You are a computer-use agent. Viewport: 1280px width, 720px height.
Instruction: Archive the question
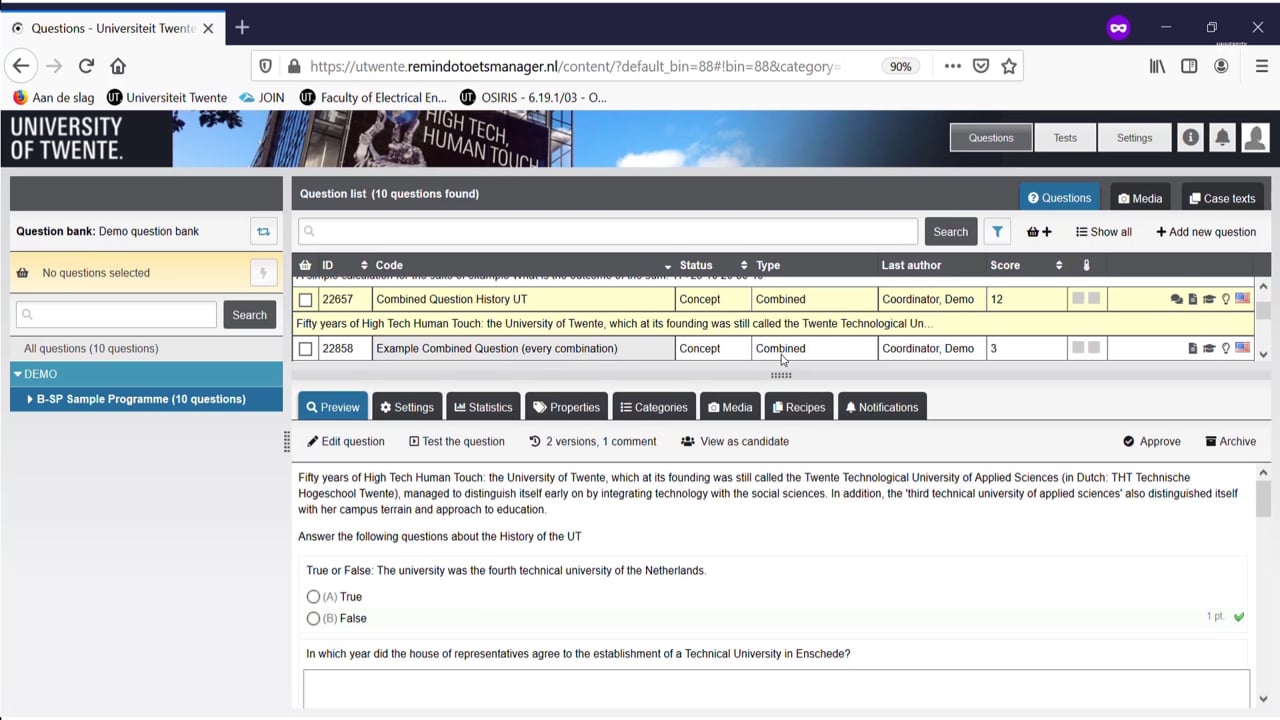(x=1231, y=441)
